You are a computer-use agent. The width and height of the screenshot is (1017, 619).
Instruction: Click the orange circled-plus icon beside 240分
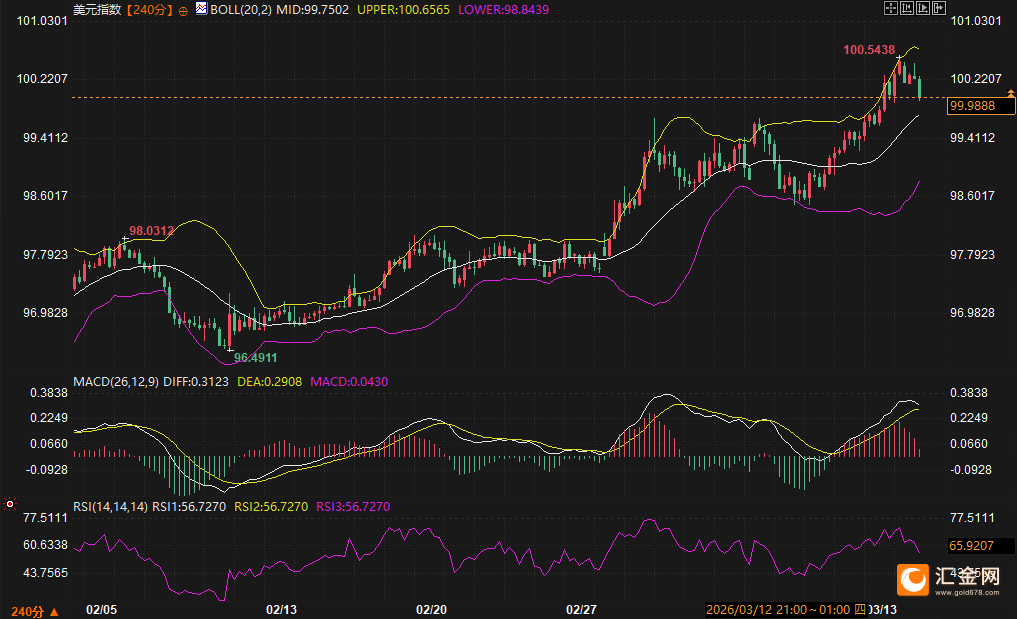click(x=183, y=9)
